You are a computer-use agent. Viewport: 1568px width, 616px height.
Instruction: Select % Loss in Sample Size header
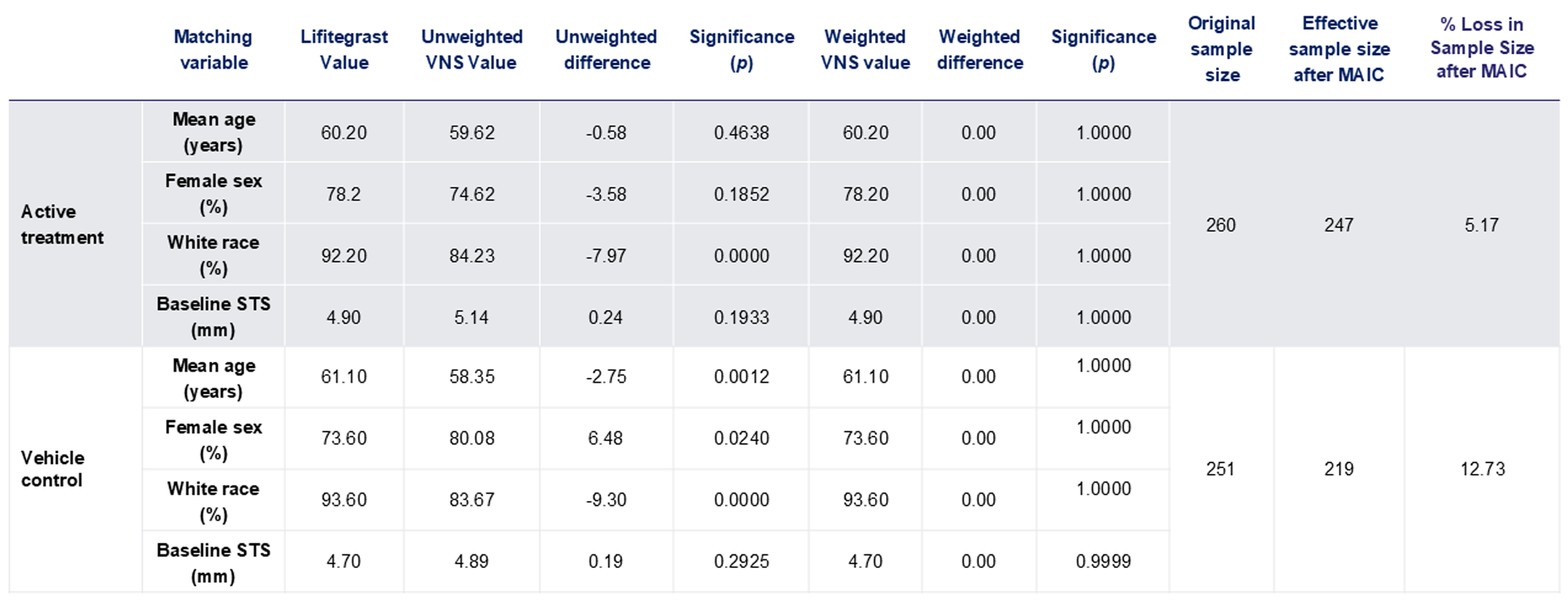tap(1482, 48)
